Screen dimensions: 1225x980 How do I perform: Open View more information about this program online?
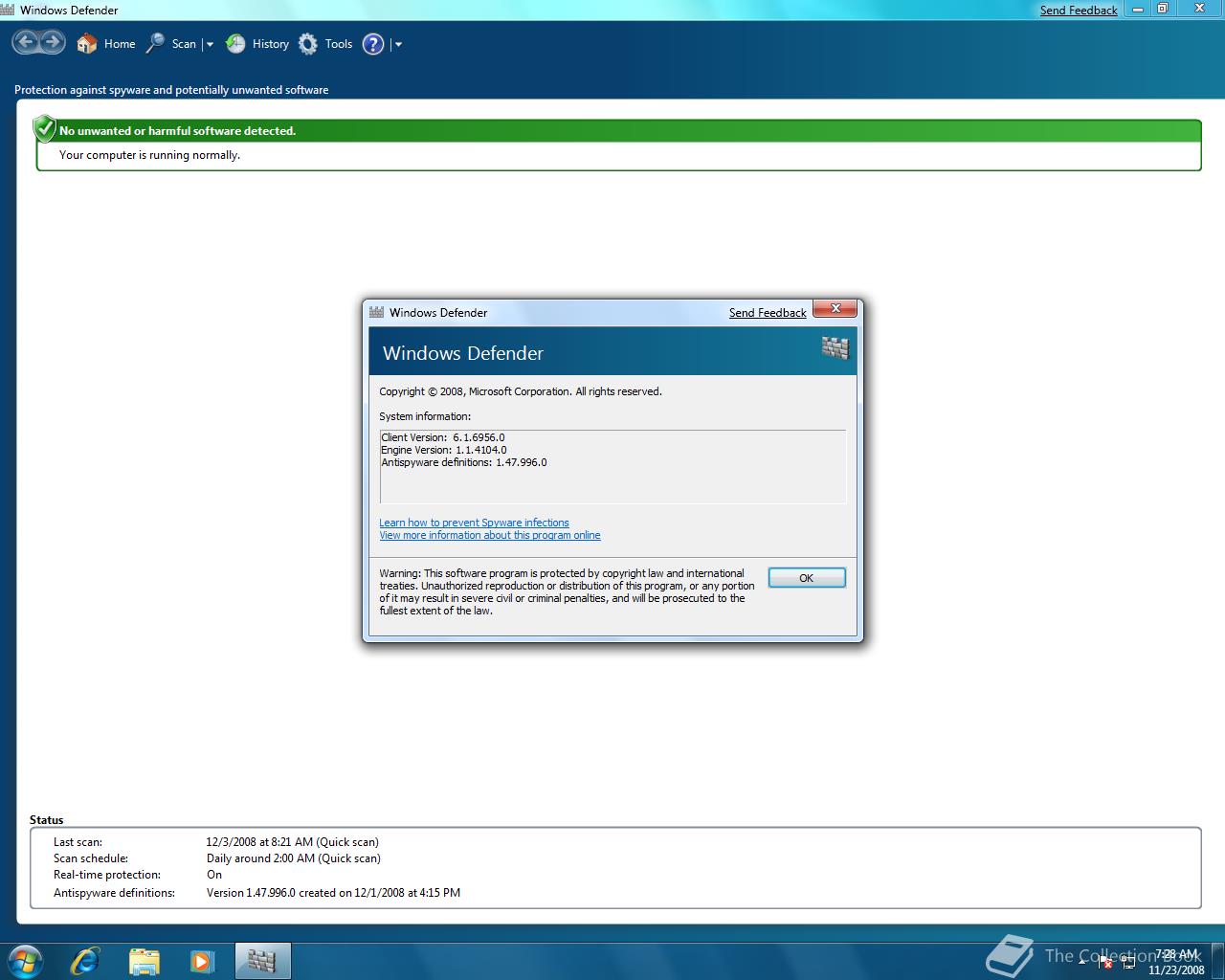pos(490,535)
